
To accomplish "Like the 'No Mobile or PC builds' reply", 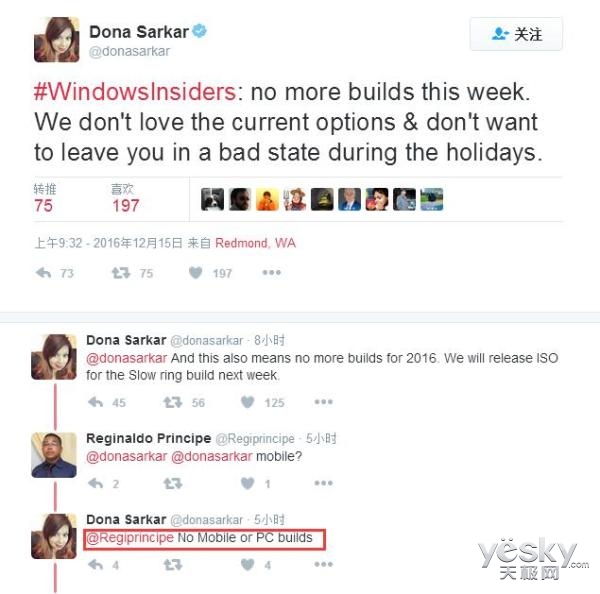I will pyautogui.click(x=248, y=565).
